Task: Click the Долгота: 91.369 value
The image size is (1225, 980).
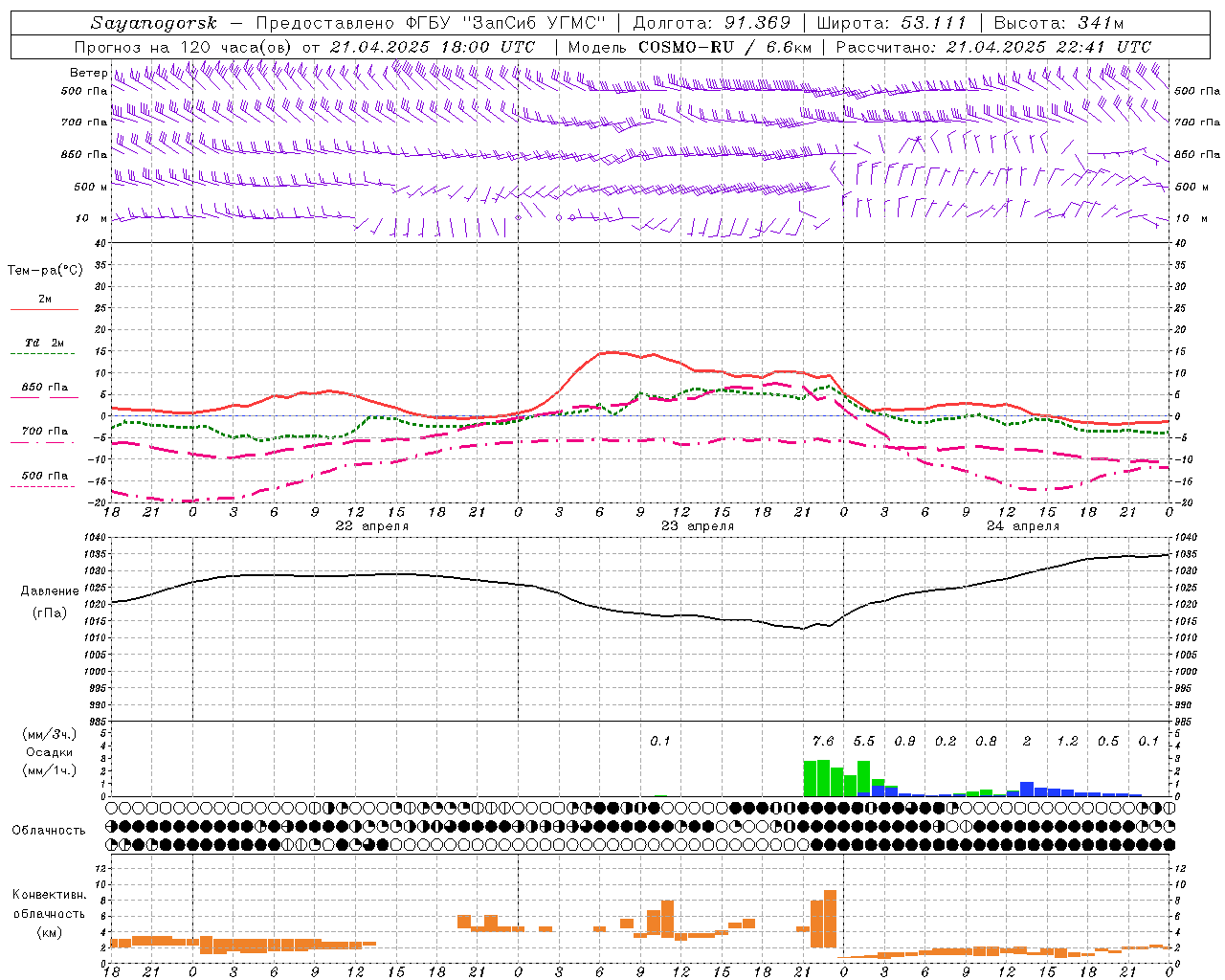Action: pos(712,23)
